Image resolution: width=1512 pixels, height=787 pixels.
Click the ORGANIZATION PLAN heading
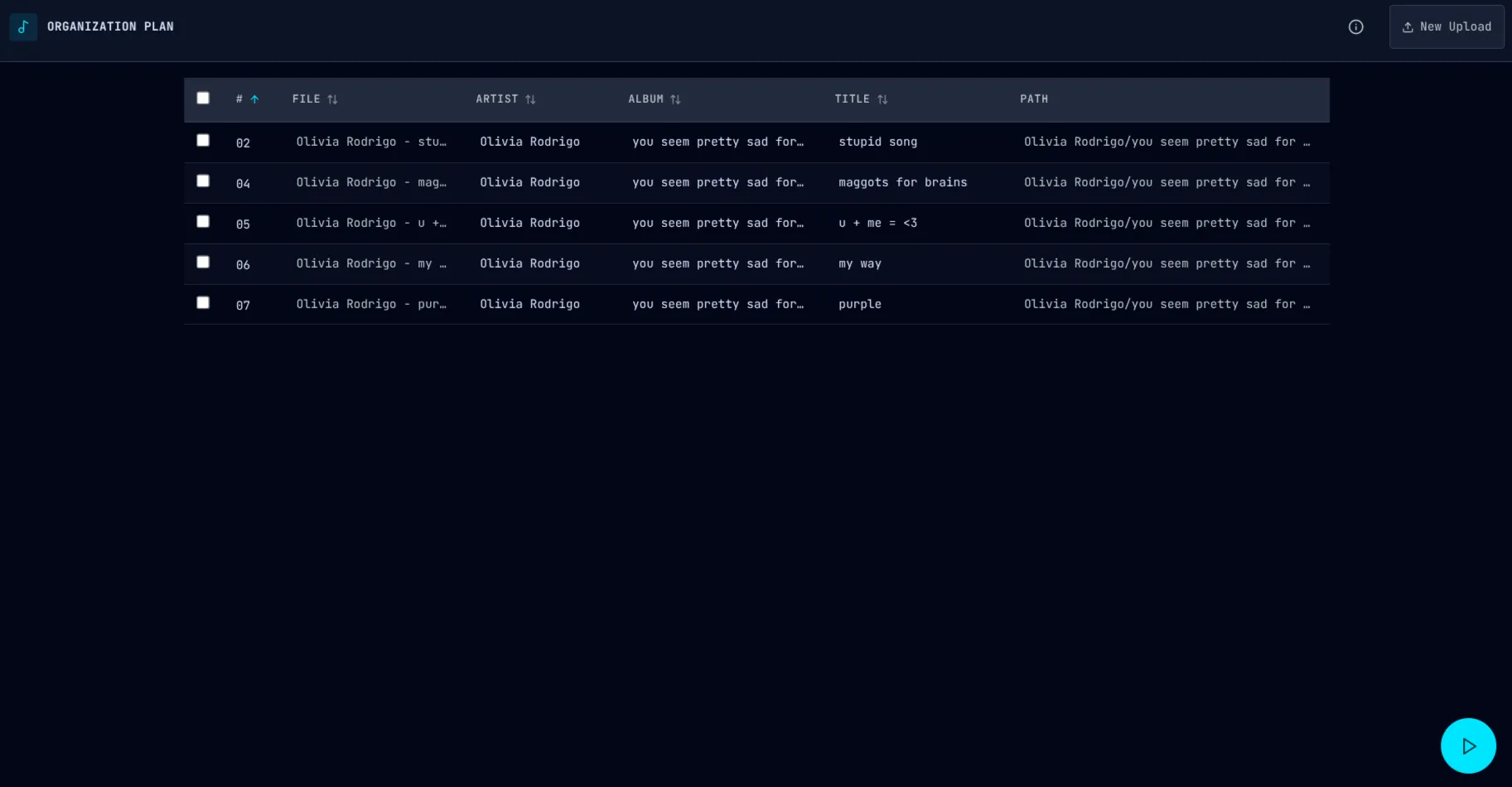[x=110, y=27]
